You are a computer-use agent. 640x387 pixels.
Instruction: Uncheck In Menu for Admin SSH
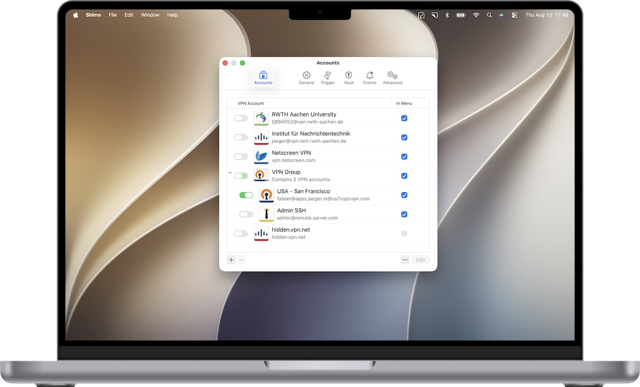(404, 214)
